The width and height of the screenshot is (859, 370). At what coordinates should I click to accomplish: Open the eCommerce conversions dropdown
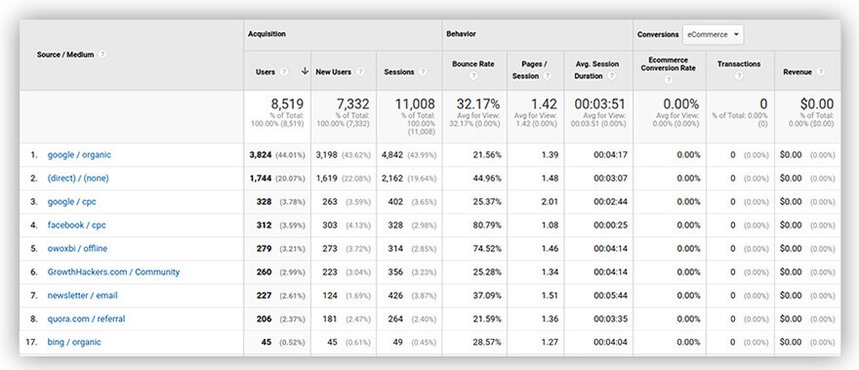(713, 35)
